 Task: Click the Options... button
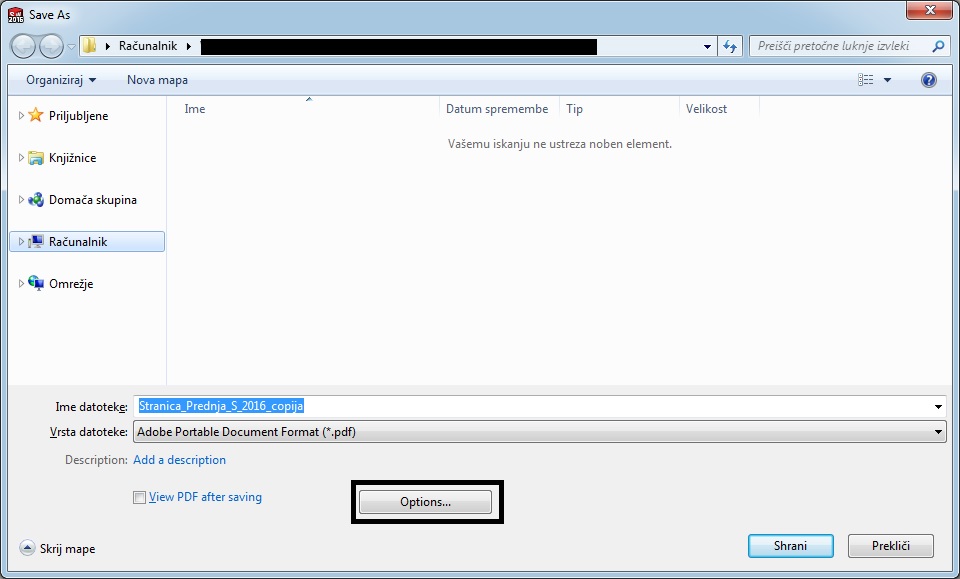[425, 502]
